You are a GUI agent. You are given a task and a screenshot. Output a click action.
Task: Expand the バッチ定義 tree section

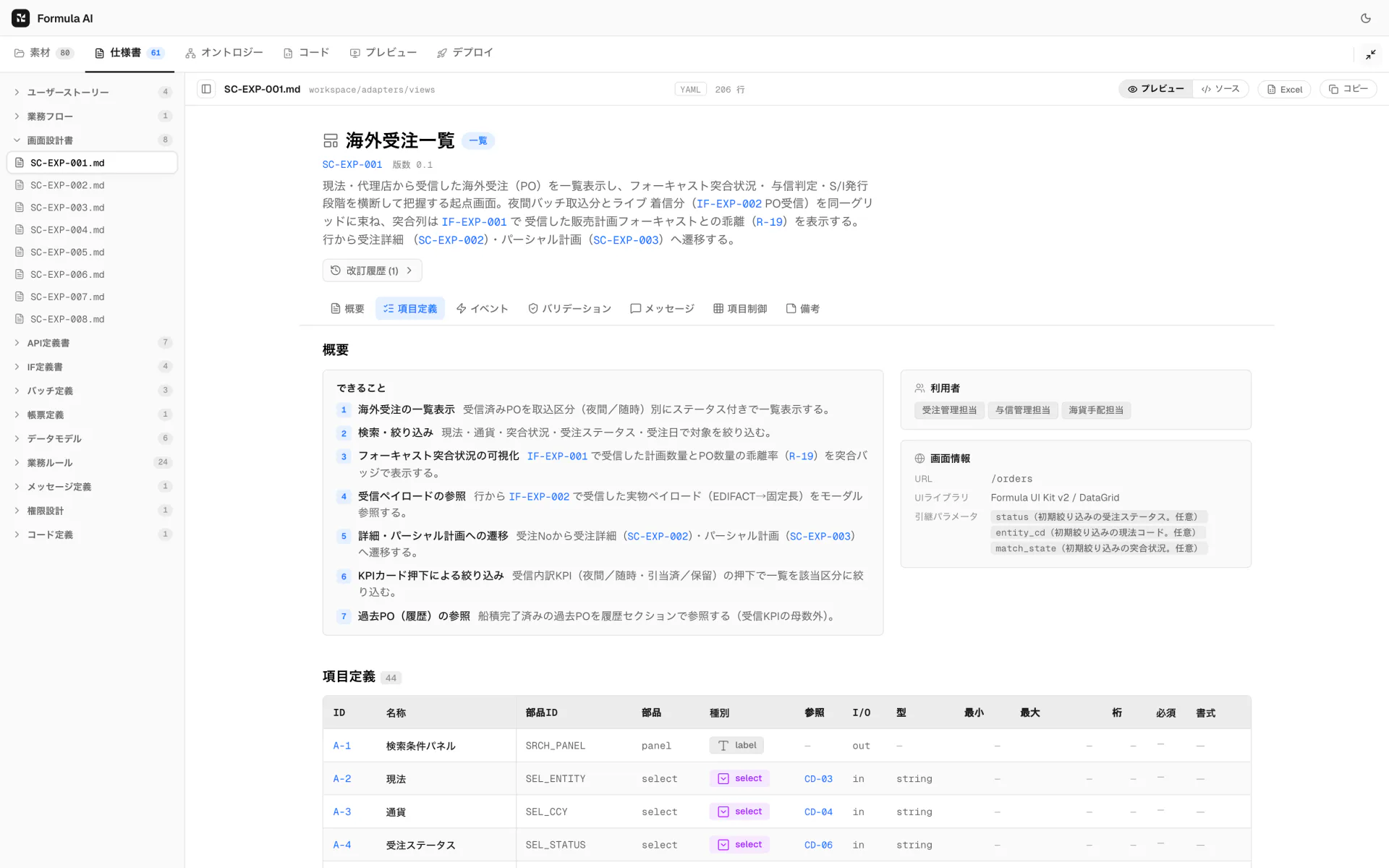tap(93, 391)
